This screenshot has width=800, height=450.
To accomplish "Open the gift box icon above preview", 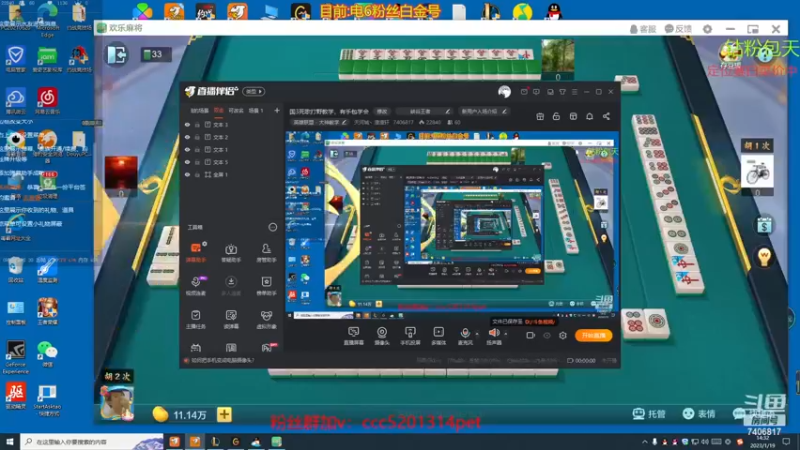I will (x=540, y=116).
